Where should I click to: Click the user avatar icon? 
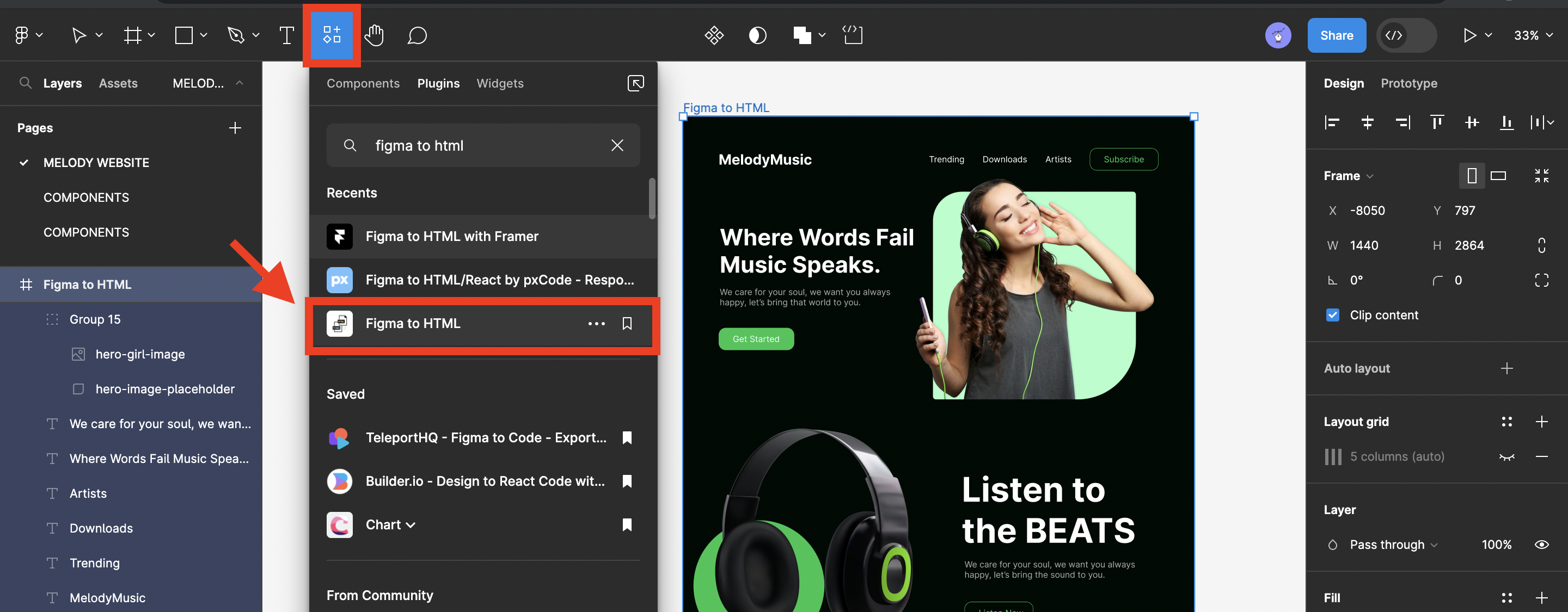(x=1278, y=35)
